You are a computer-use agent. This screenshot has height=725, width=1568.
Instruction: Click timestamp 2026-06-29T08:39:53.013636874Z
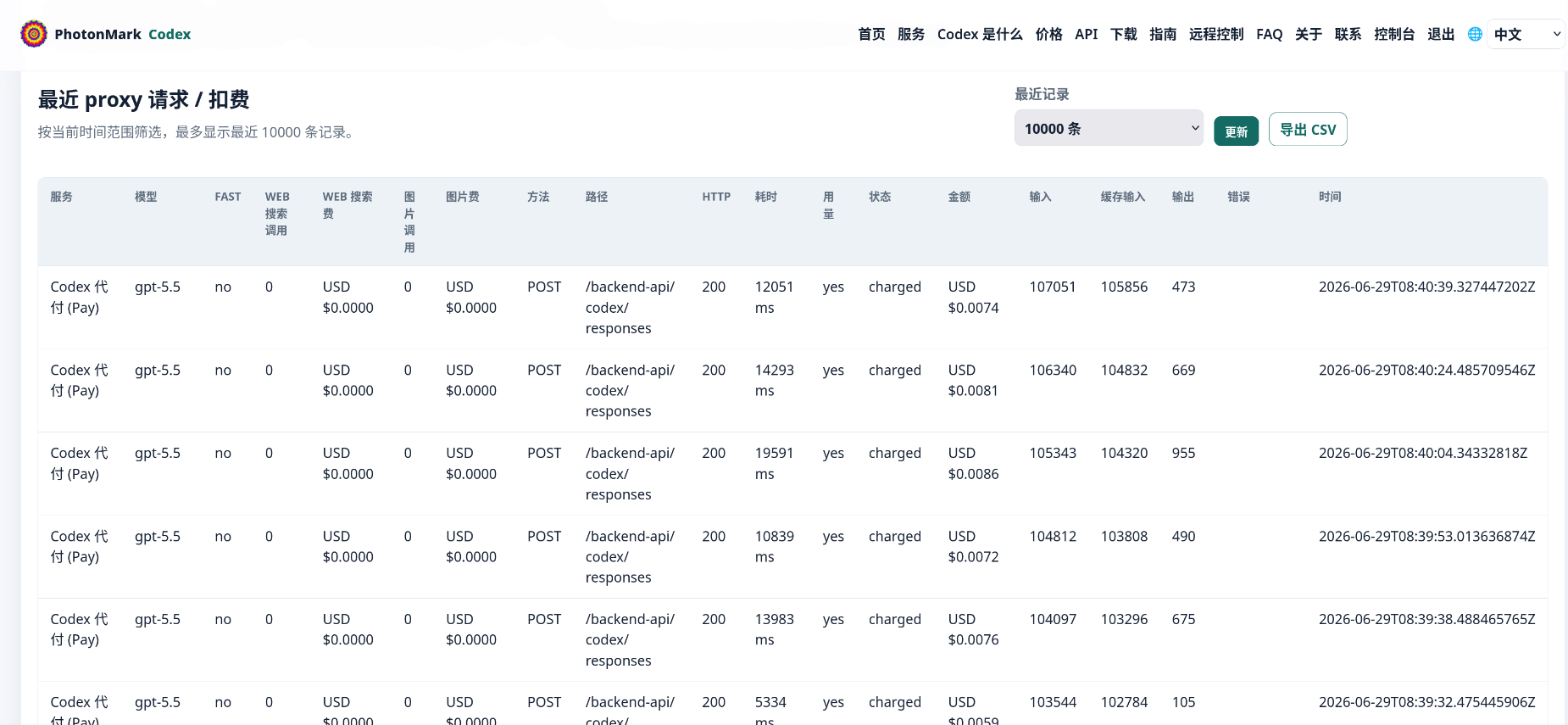[1427, 537]
